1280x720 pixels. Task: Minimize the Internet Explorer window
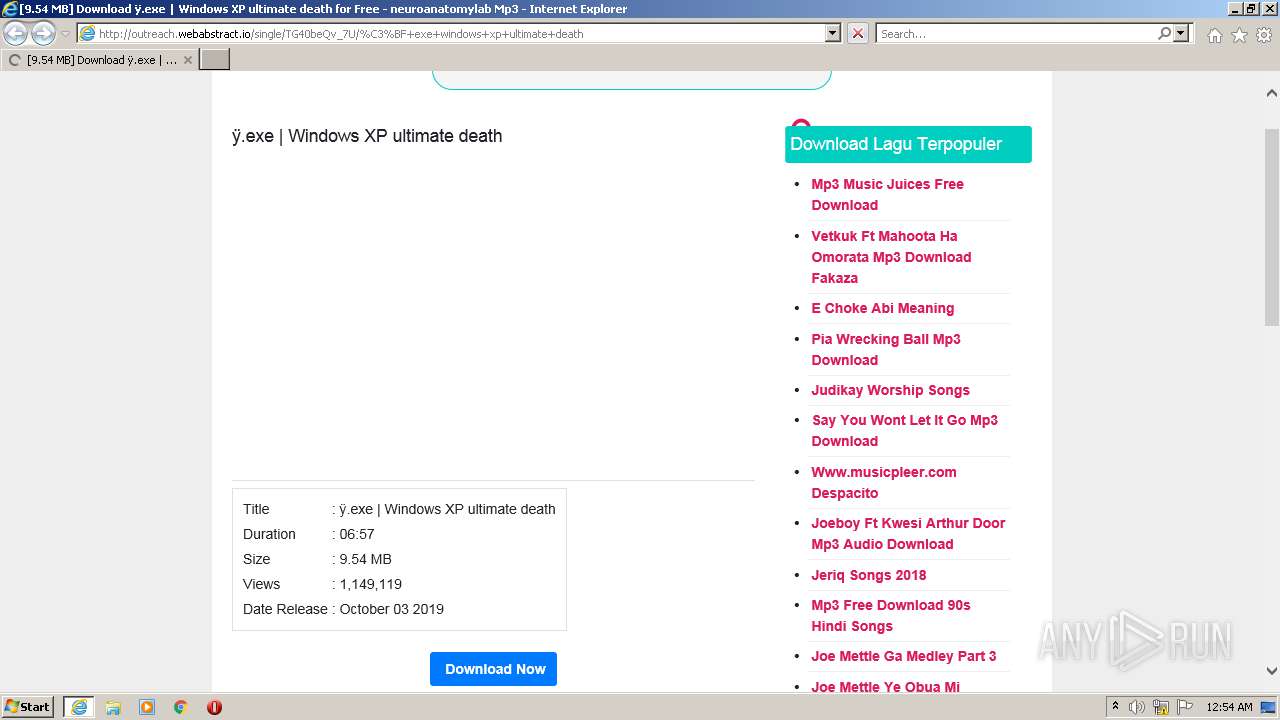coord(1234,9)
